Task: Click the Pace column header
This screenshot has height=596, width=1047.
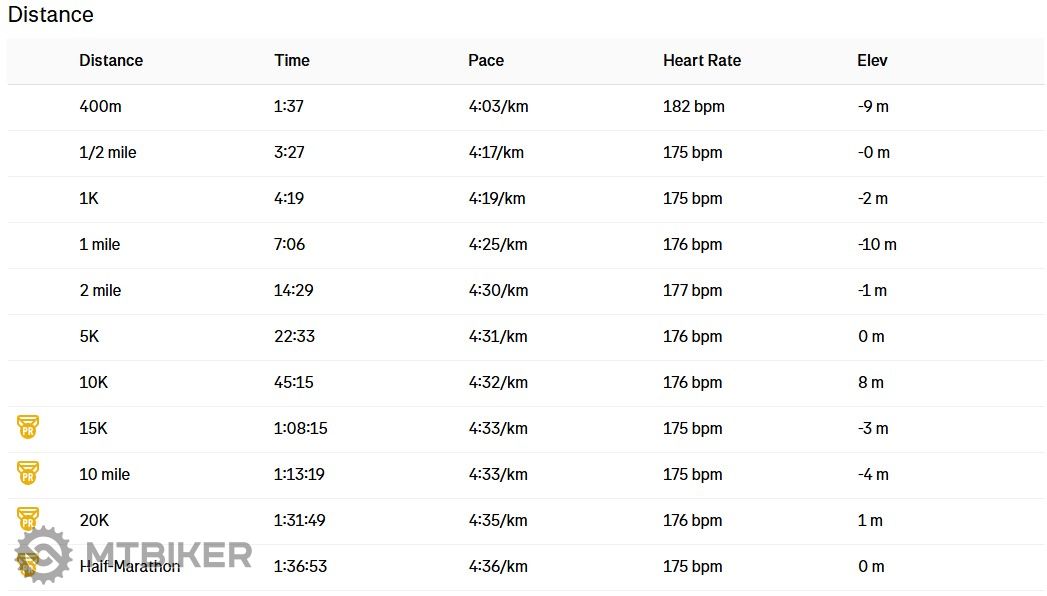Action: (x=486, y=60)
